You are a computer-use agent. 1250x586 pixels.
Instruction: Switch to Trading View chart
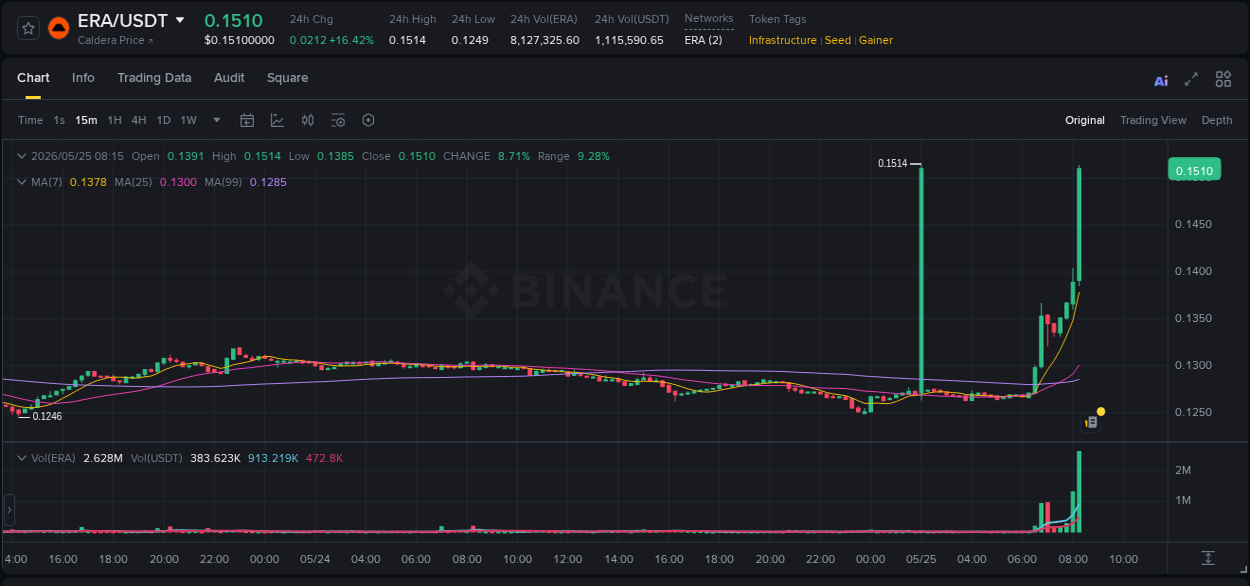1153,120
